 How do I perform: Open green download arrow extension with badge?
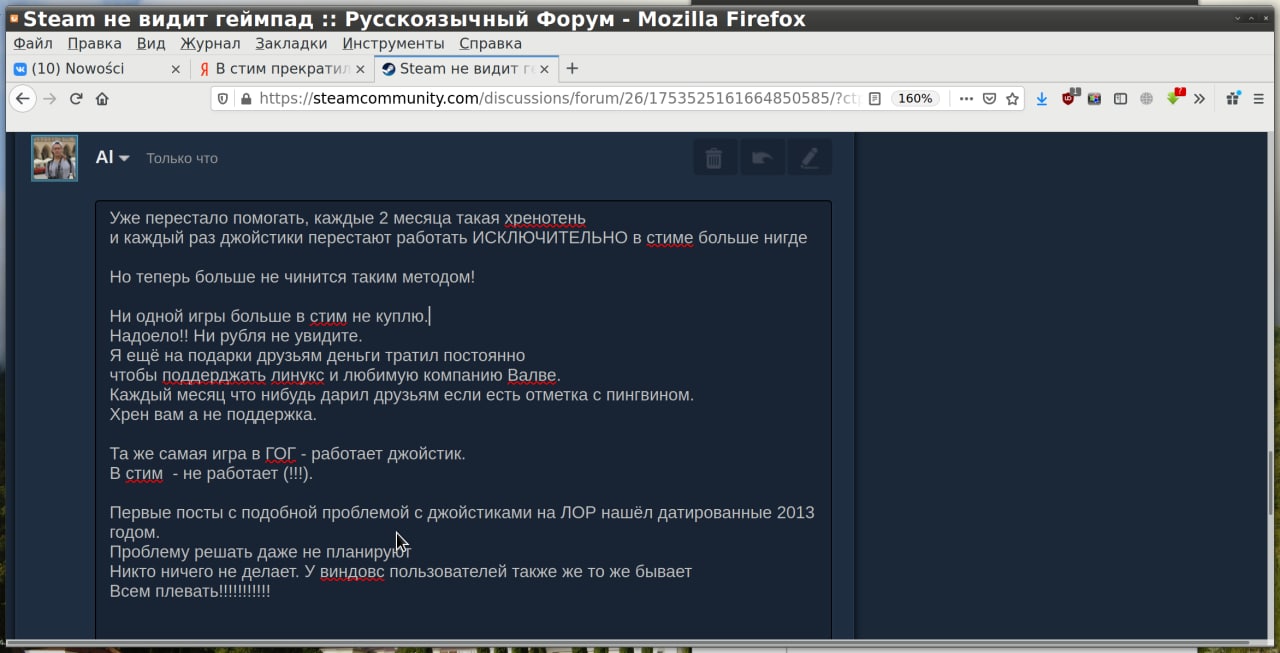tap(1174, 98)
